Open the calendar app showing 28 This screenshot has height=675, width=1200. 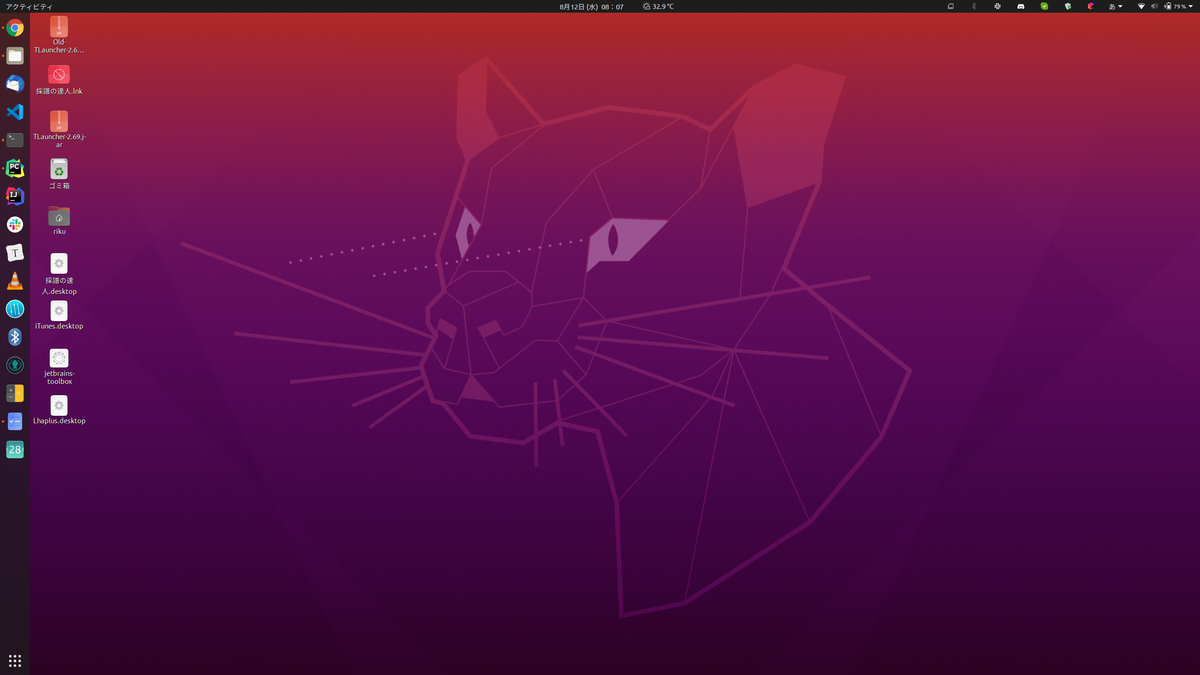click(x=15, y=450)
